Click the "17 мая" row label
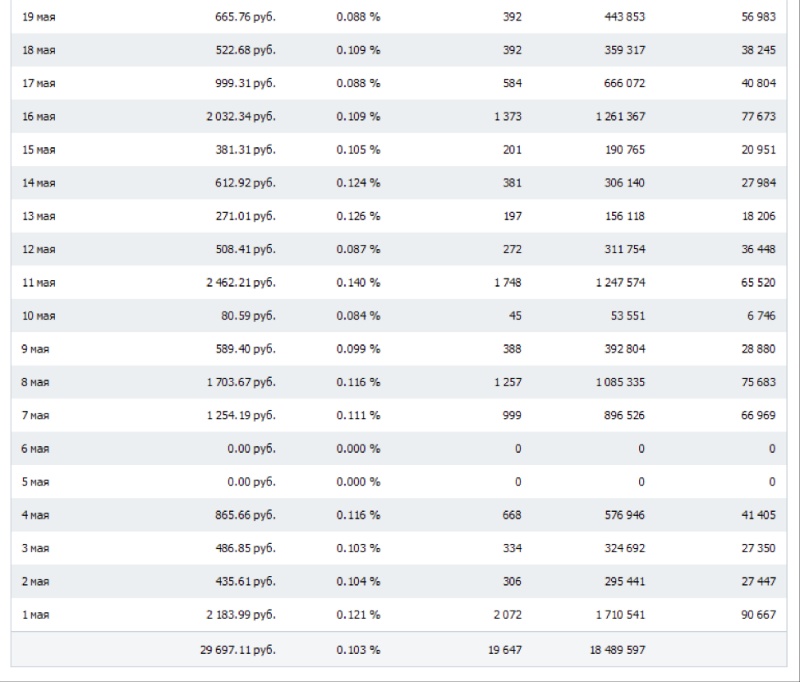The image size is (800, 682). point(39,83)
